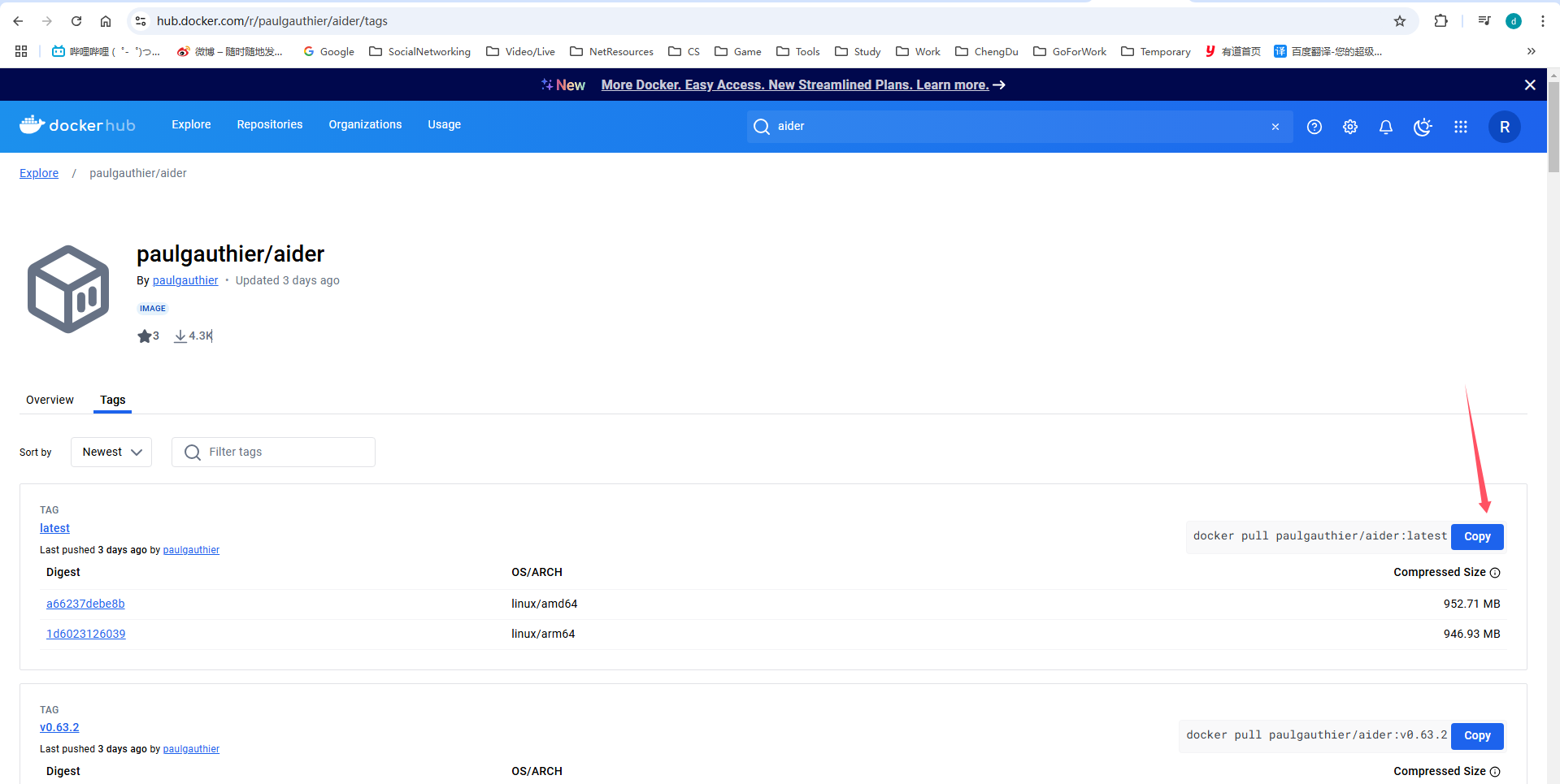Open the GoForWork bookmark folder
This screenshot has width=1560, height=784.
1070,51
